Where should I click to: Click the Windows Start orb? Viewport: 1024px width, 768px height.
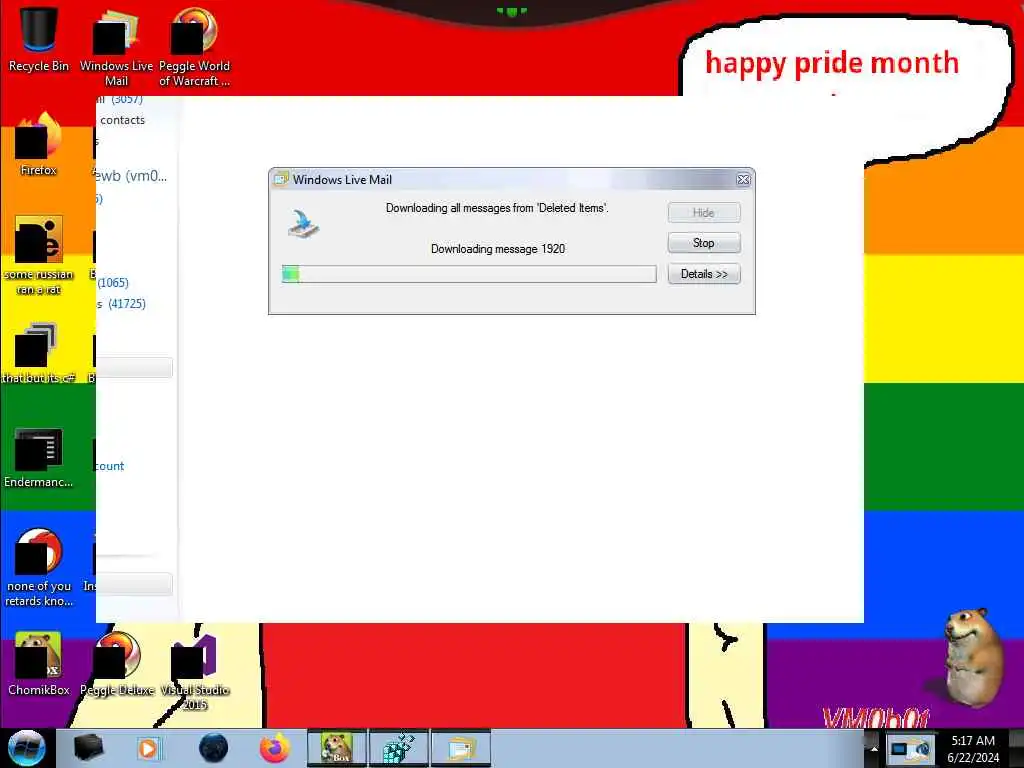[26, 748]
